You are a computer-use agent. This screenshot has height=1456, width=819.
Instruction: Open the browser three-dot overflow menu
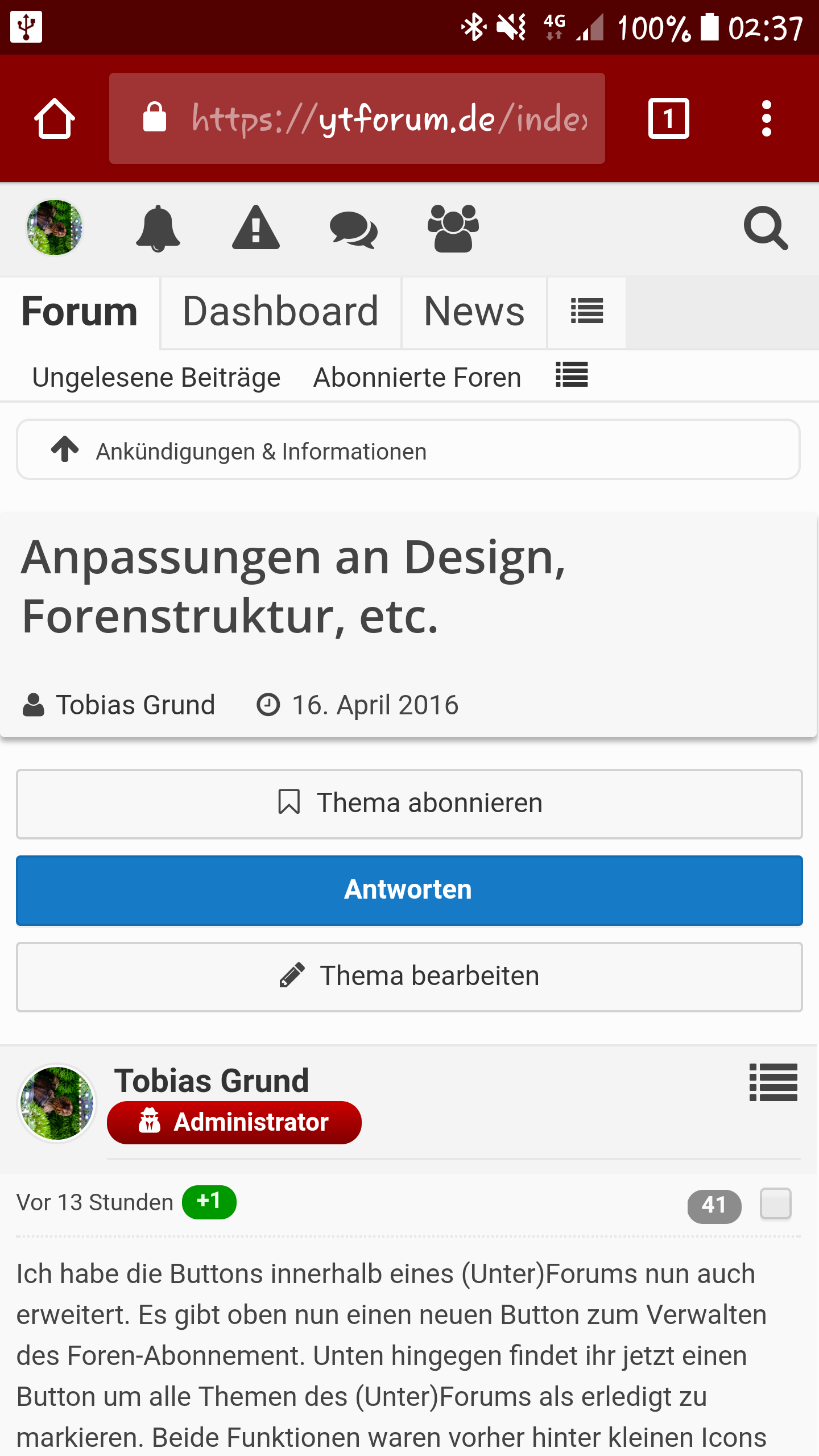click(x=766, y=118)
